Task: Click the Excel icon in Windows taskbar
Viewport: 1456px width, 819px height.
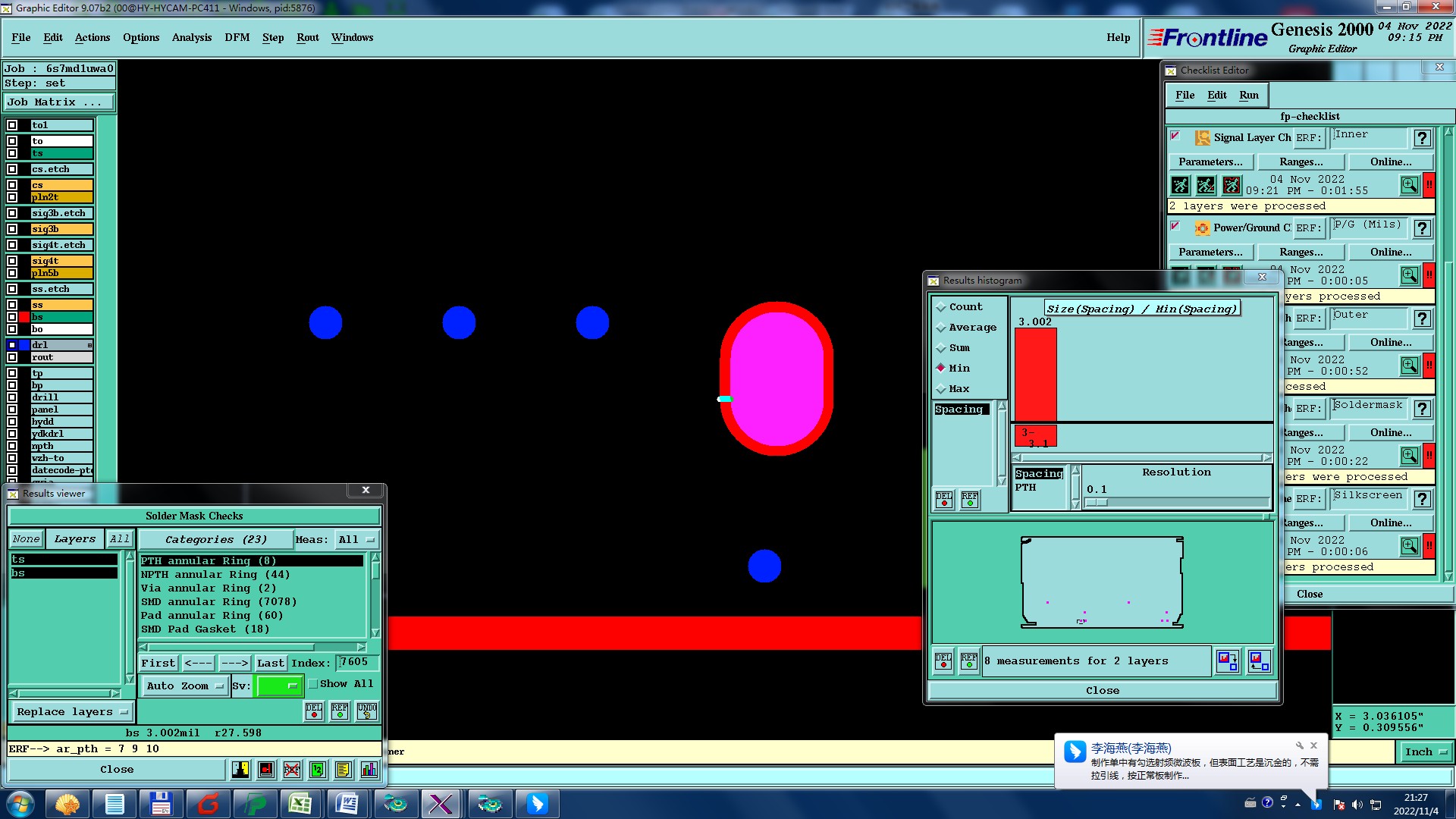Action: point(300,804)
